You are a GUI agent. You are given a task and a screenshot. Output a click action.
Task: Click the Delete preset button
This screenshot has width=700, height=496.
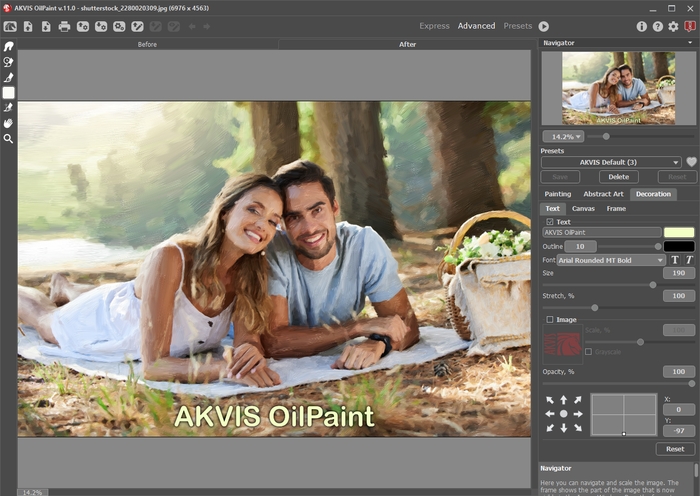pos(618,177)
